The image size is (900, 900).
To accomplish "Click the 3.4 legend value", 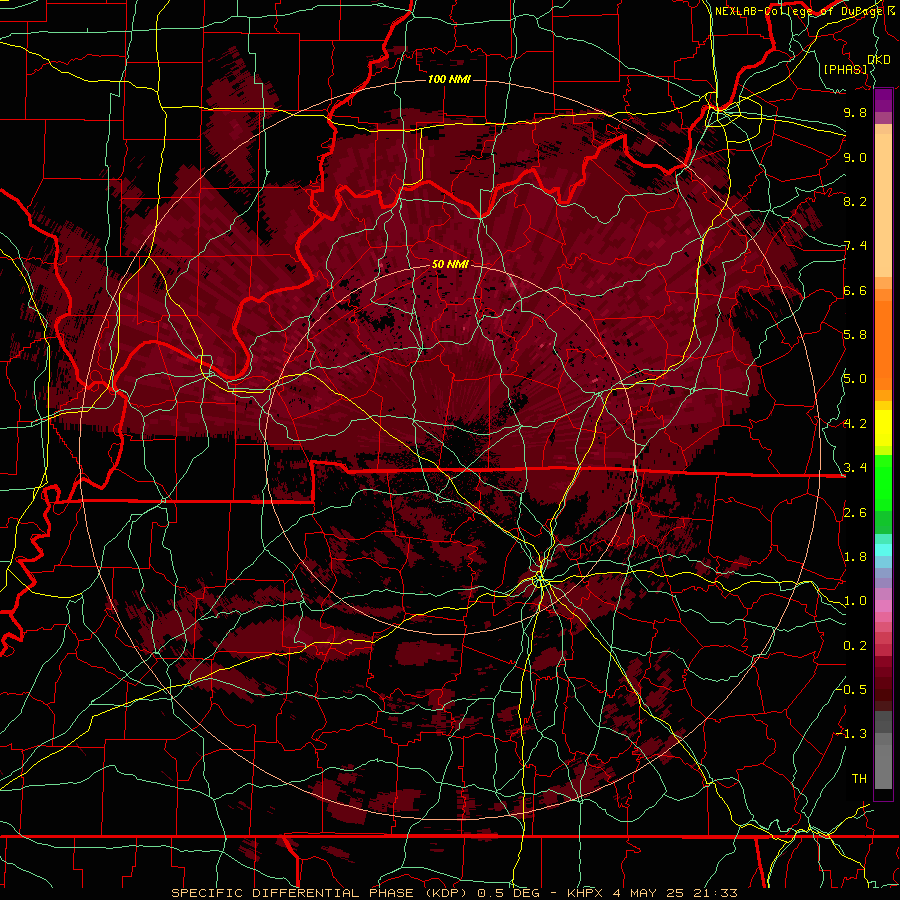I will point(855,468).
